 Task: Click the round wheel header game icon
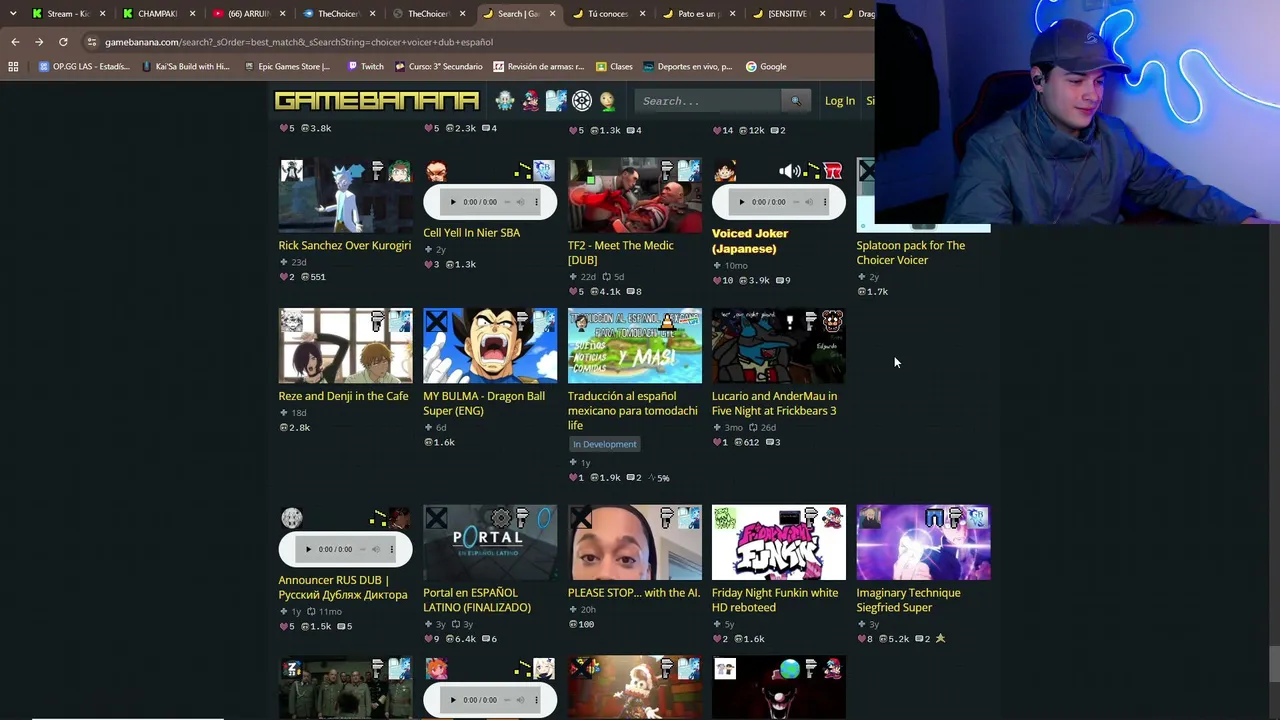(x=582, y=100)
